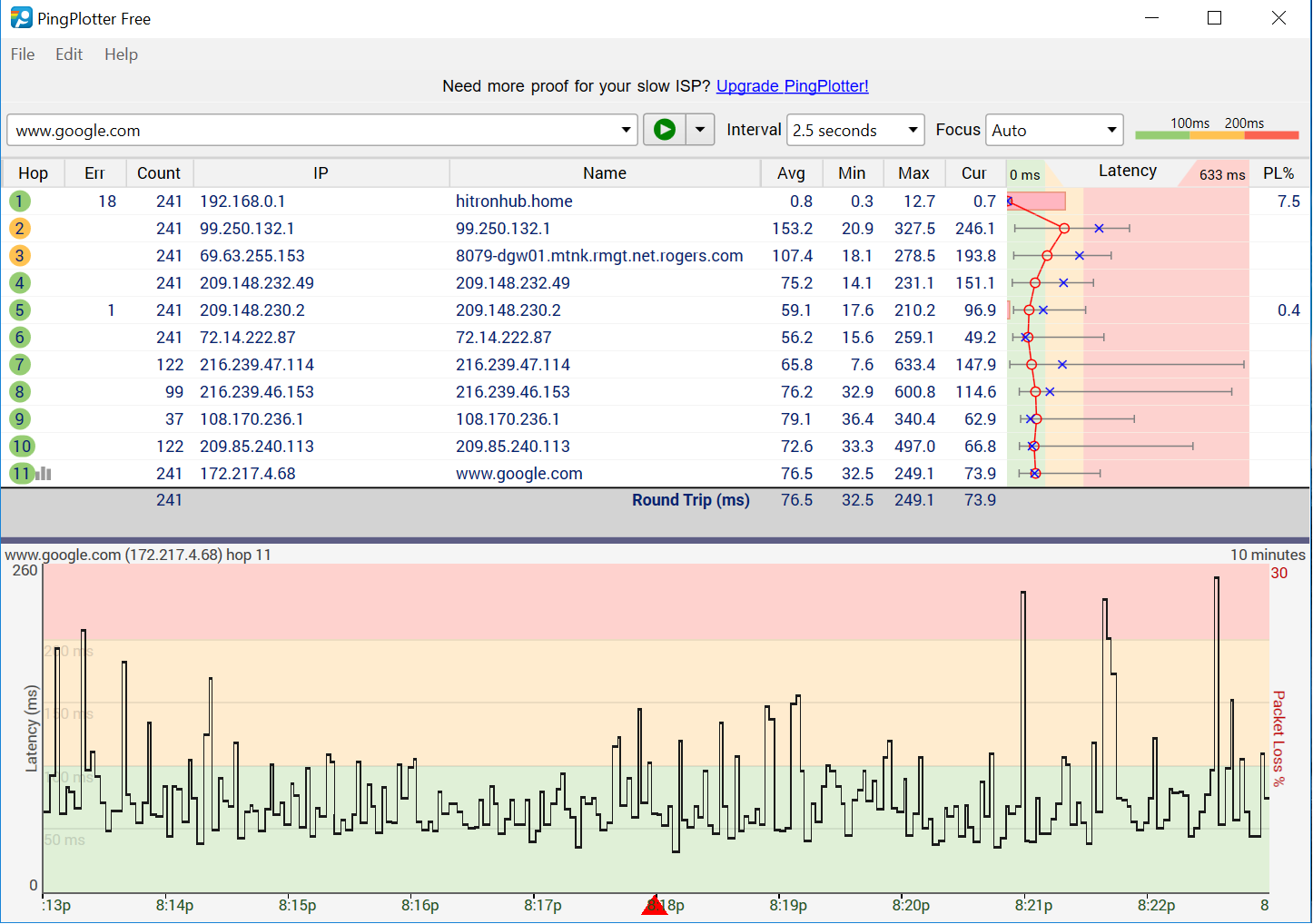The image size is (1313, 924).
Task: Click the 8:18p time label on timeline
Action: (x=666, y=905)
